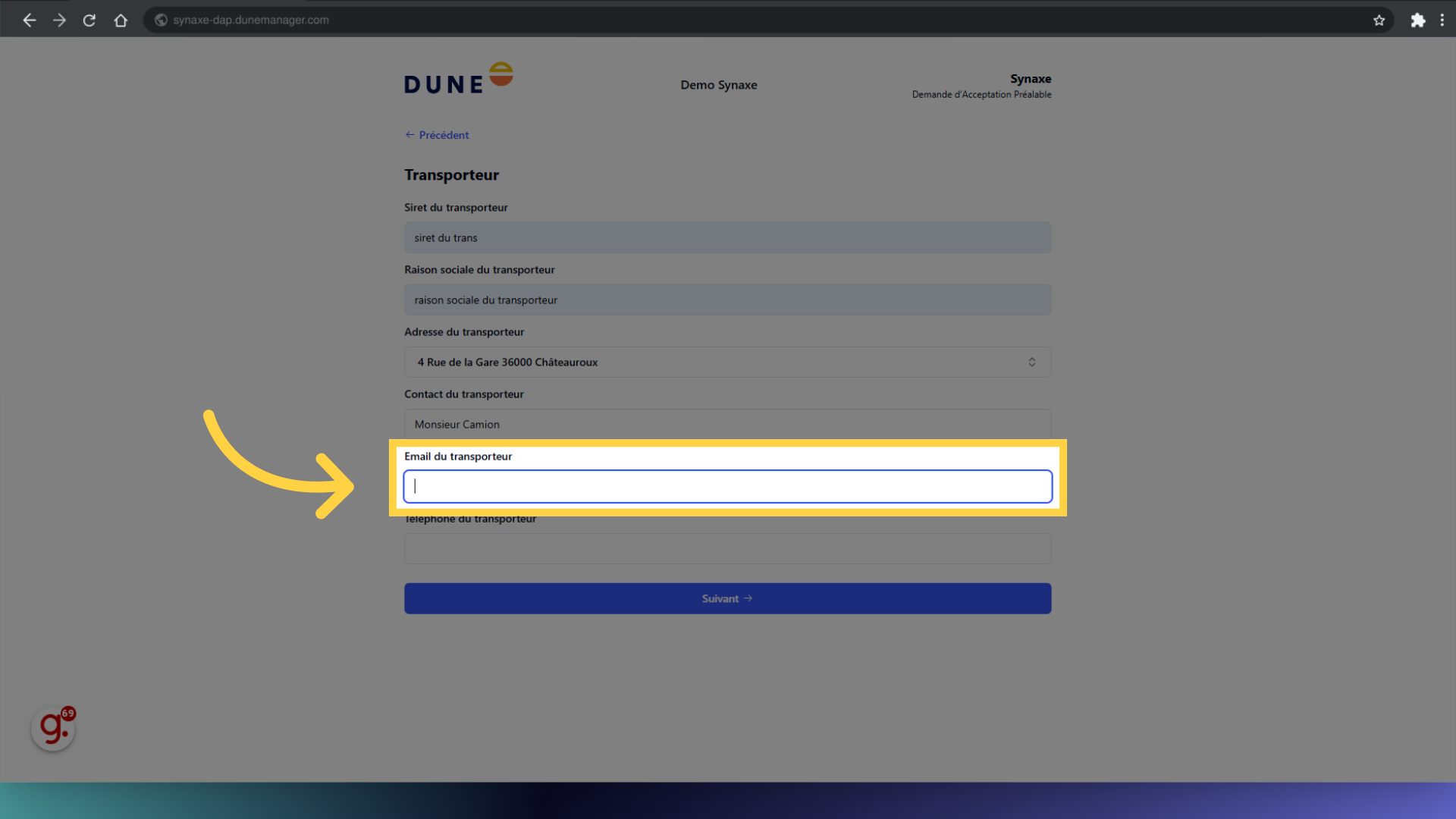Viewport: 1456px width, 819px height.
Task: Reload the current page
Action: [x=89, y=20]
